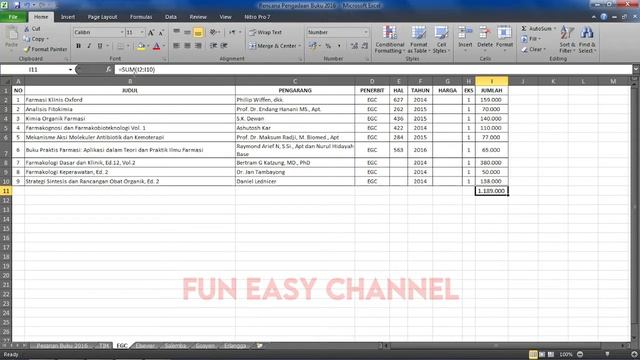Click the zoom slider handle
Viewport: 640px width, 360px height.
click(607, 354)
